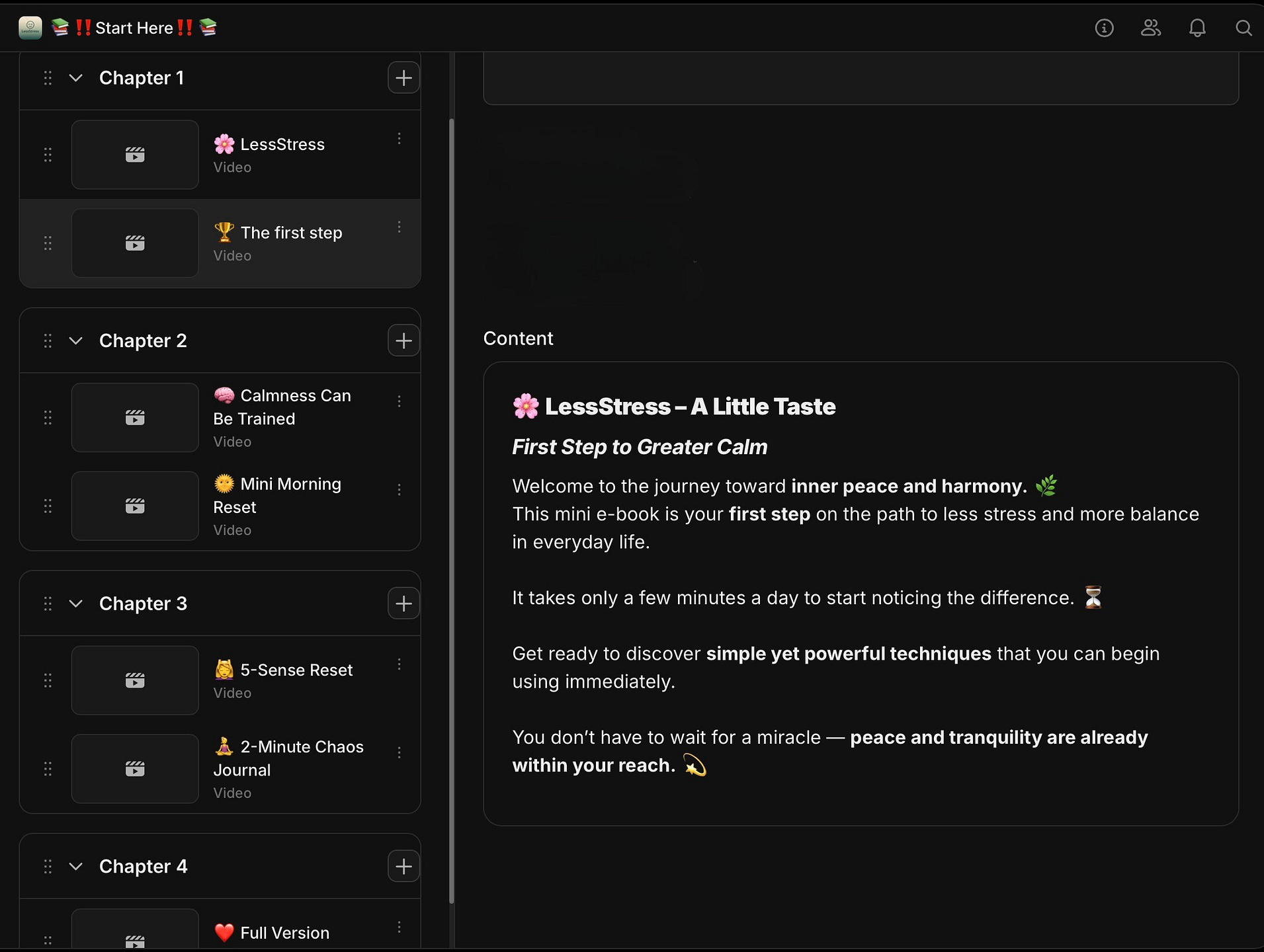Open the options menu for Full Version
This screenshot has height=952, width=1264.
click(x=399, y=928)
